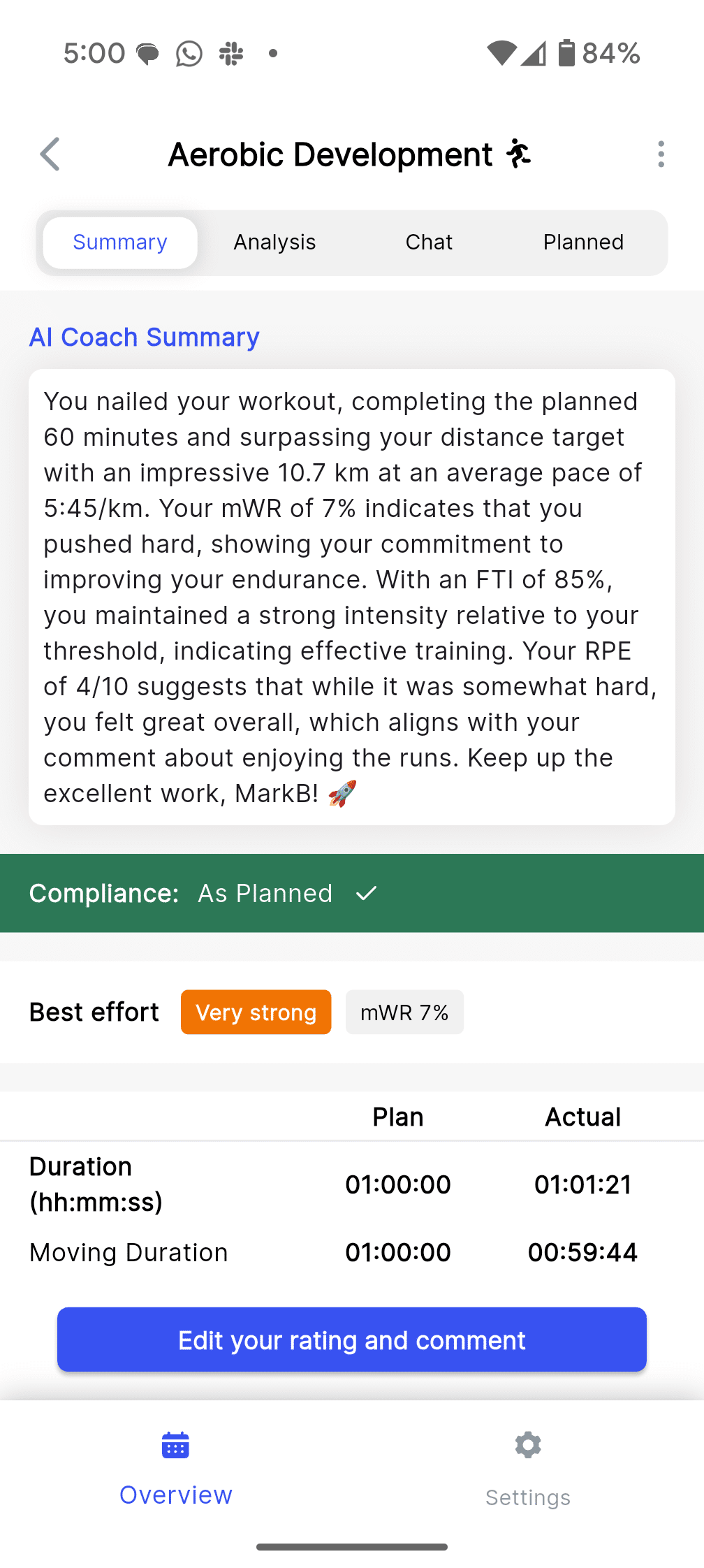The image size is (704, 1568).
Task: Tap the mWR 7% badge
Action: pos(404,1012)
